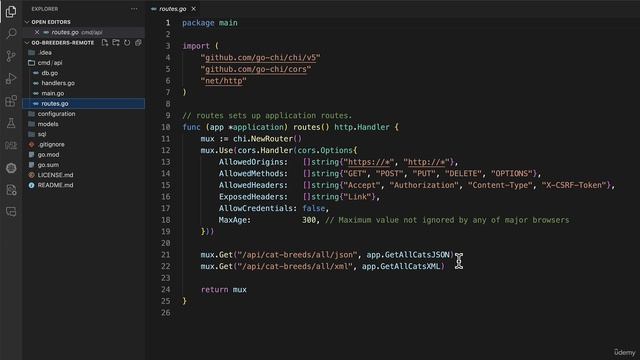The height and width of the screenshot is (360, 640).
Task: Click MaxAge value 300
Action: click(x=309, y=220)
